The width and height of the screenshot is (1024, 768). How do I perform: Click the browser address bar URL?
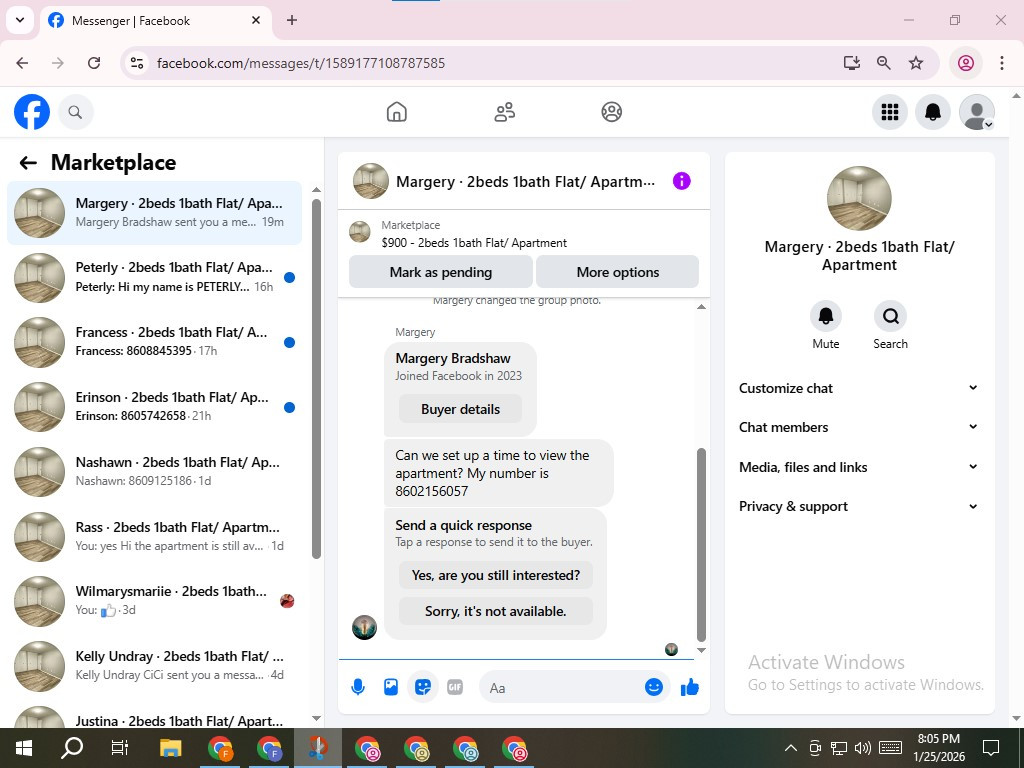(x=301, y=63)
